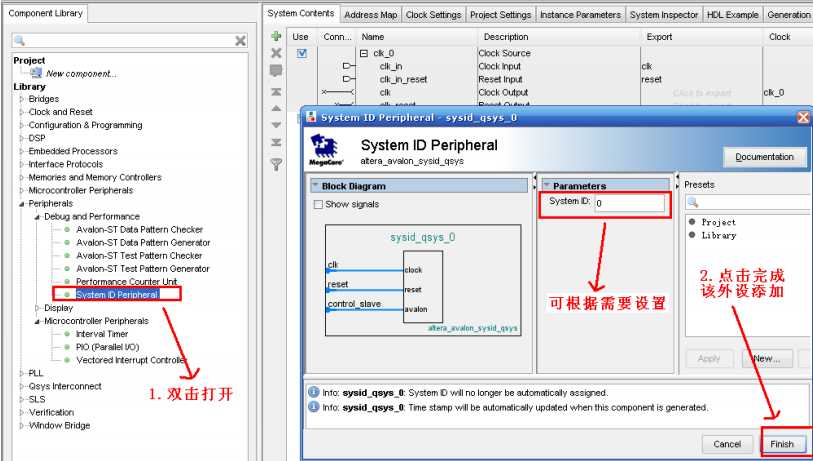Click the filter funnel icon
Image resolution: width=813 pixels, height=461 pixels.
(x=276, y=164)
